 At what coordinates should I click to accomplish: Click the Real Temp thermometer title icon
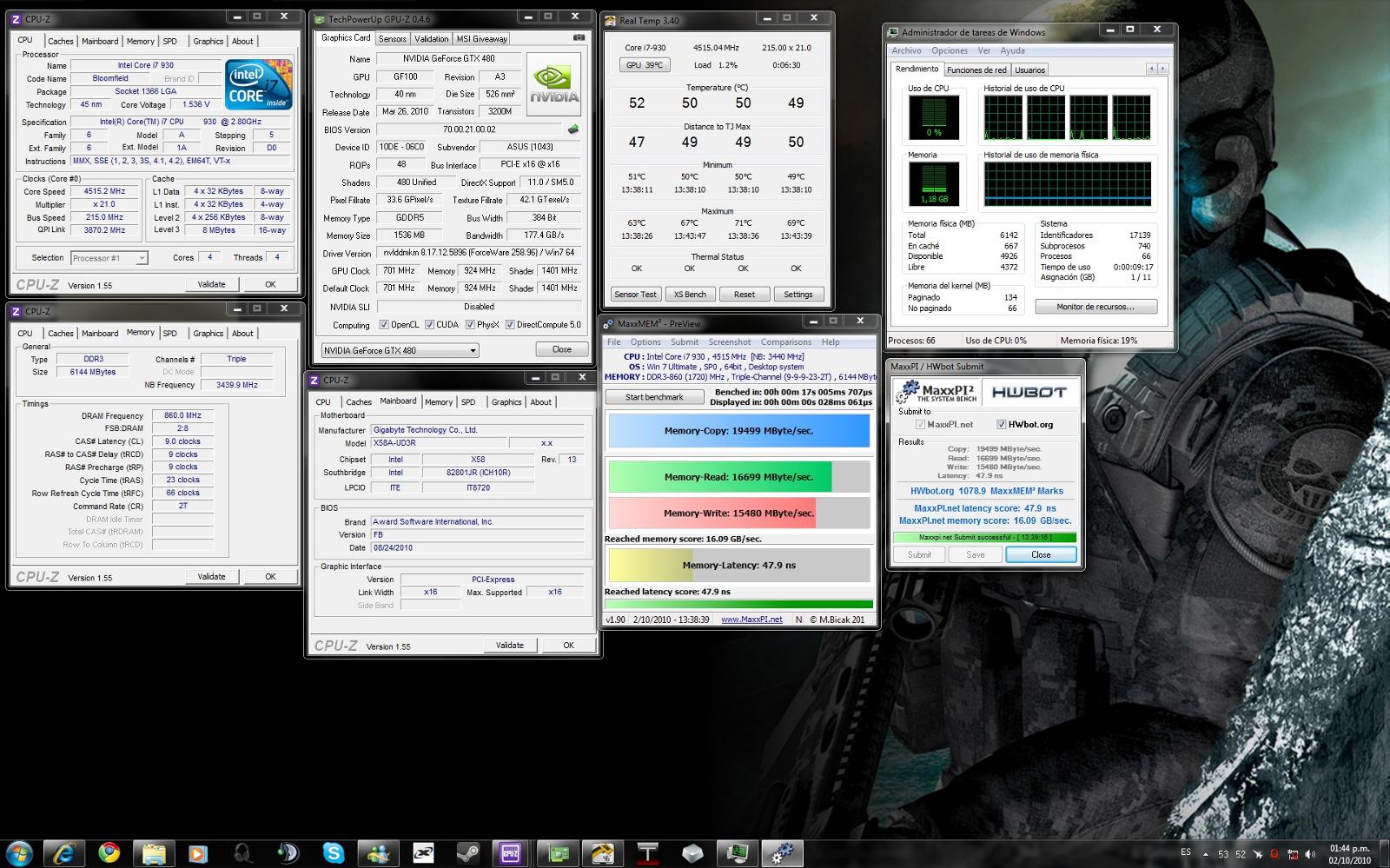click(x=610, y=20)
